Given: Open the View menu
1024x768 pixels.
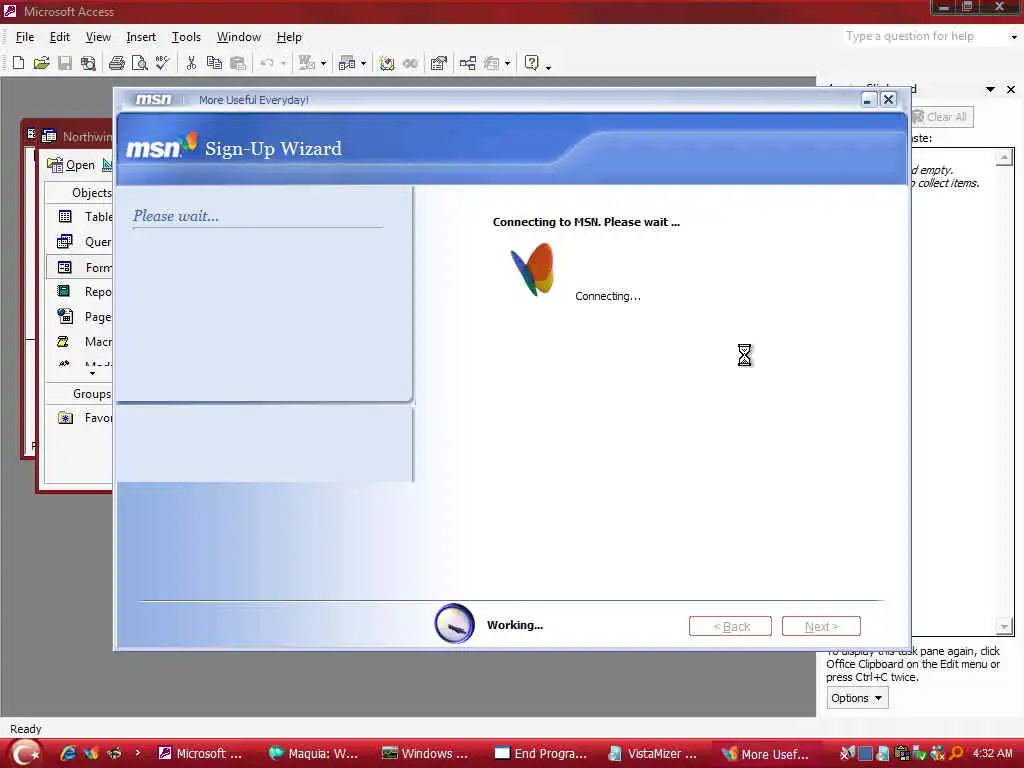Looking at the screenshot, I should click(x=98, y=37).
